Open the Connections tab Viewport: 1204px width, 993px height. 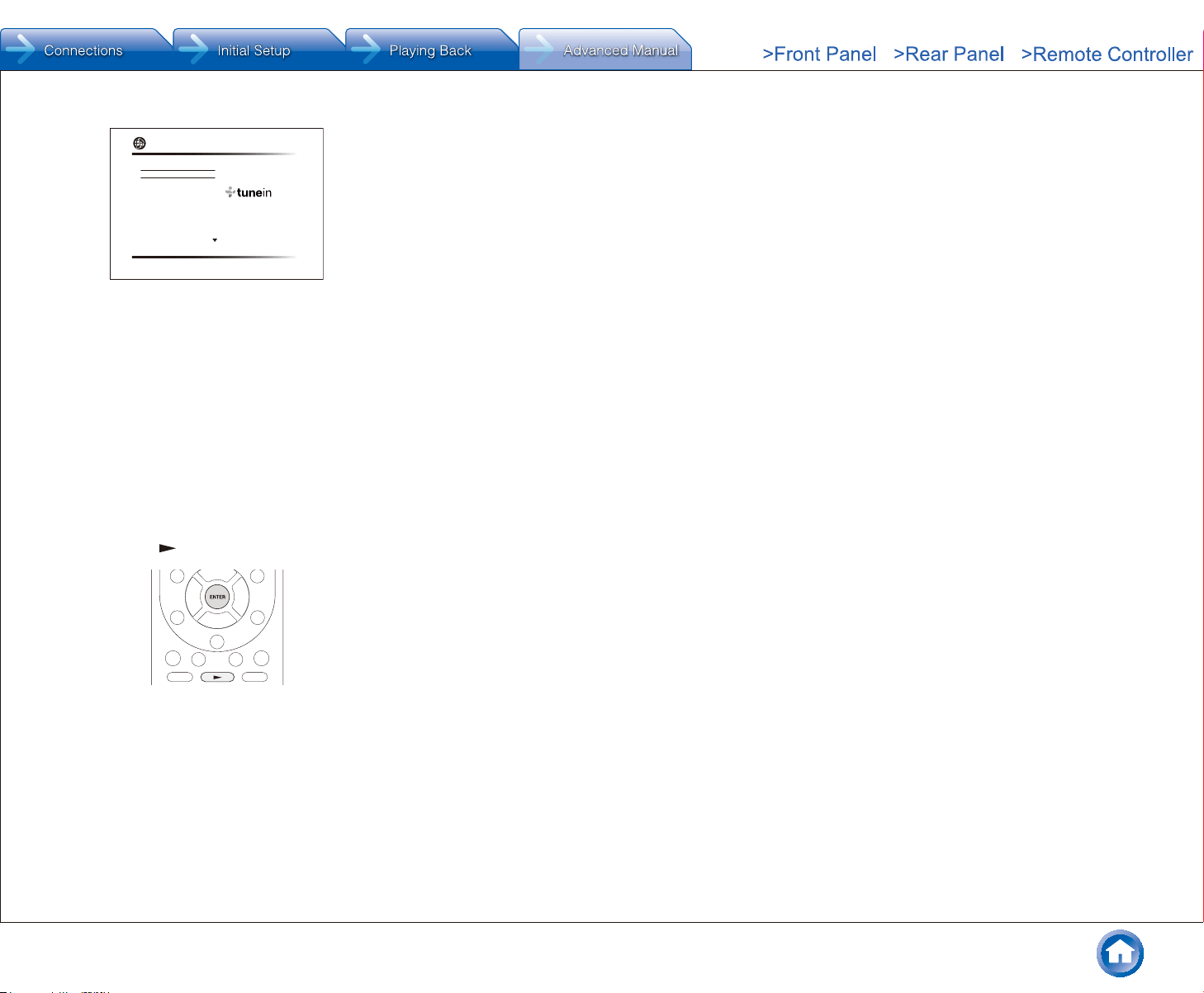[x=86, y=50]
